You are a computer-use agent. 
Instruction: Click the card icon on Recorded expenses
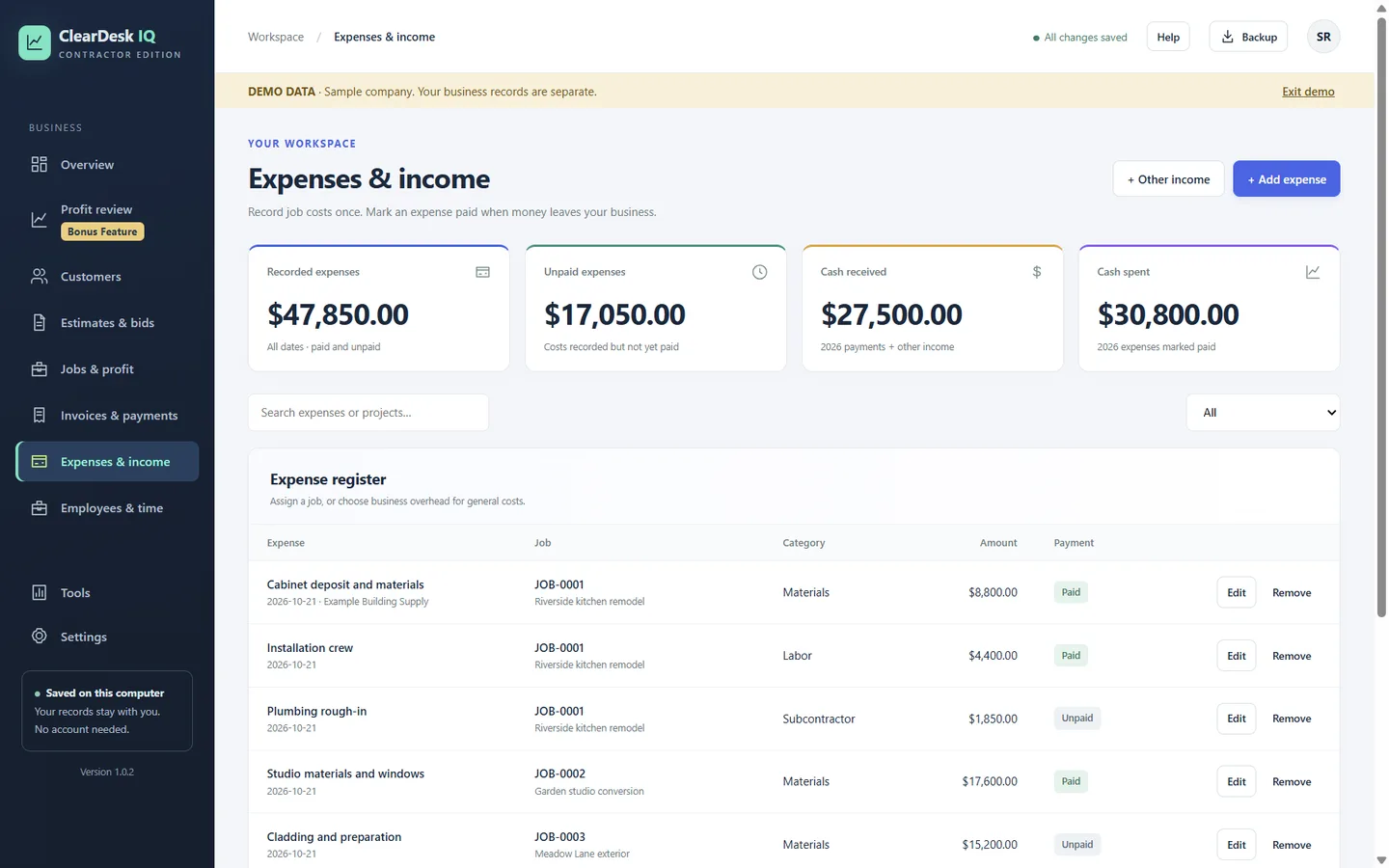click(482, 272)
